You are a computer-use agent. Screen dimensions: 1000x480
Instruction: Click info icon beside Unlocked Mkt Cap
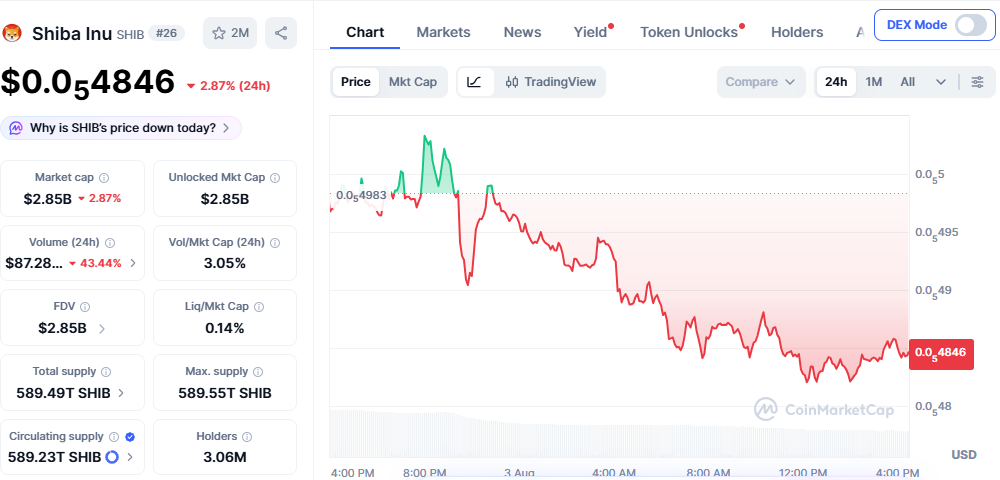click(276, 178)
